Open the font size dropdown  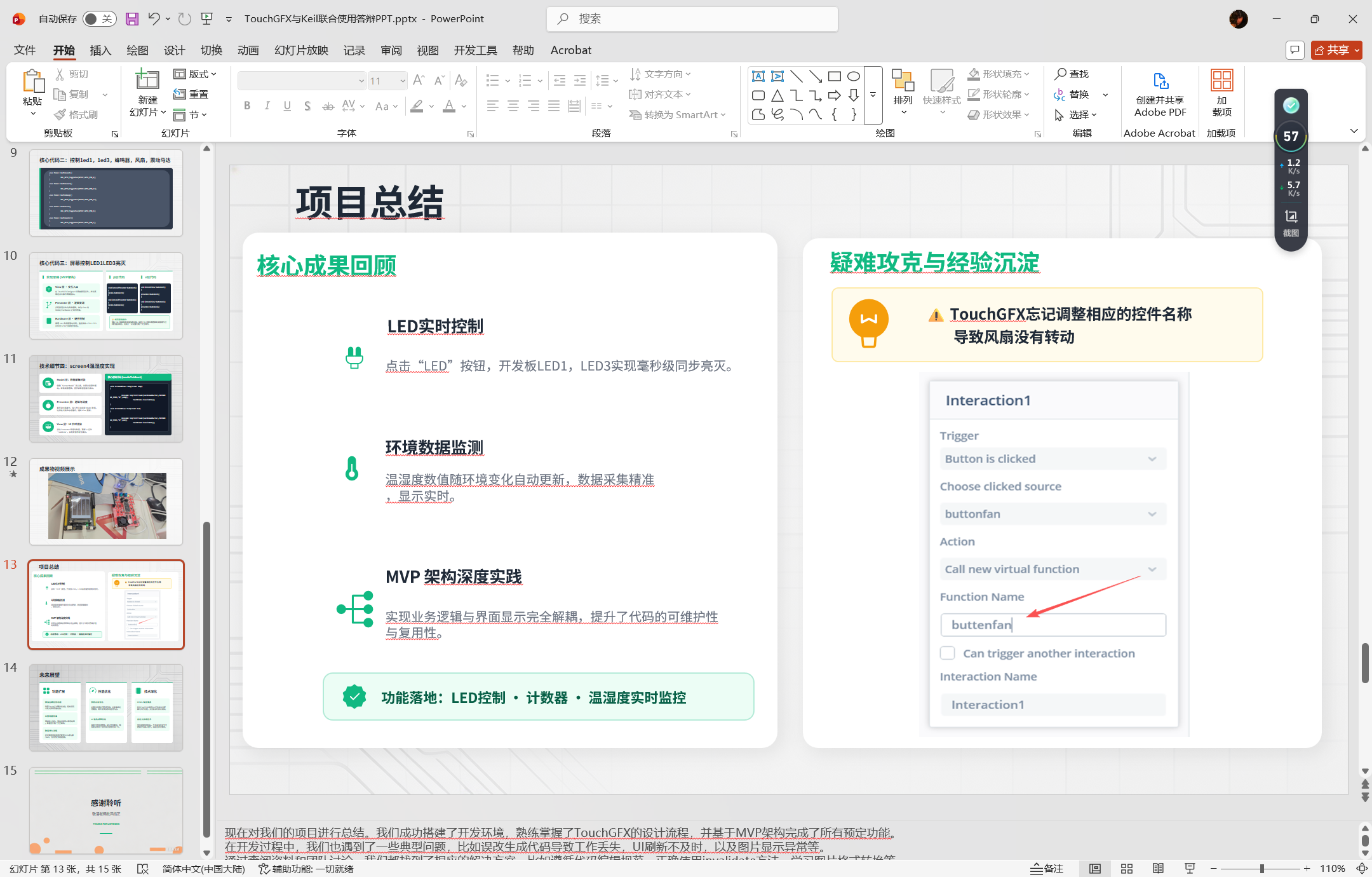pyautogui.click(x=403, y=81)
